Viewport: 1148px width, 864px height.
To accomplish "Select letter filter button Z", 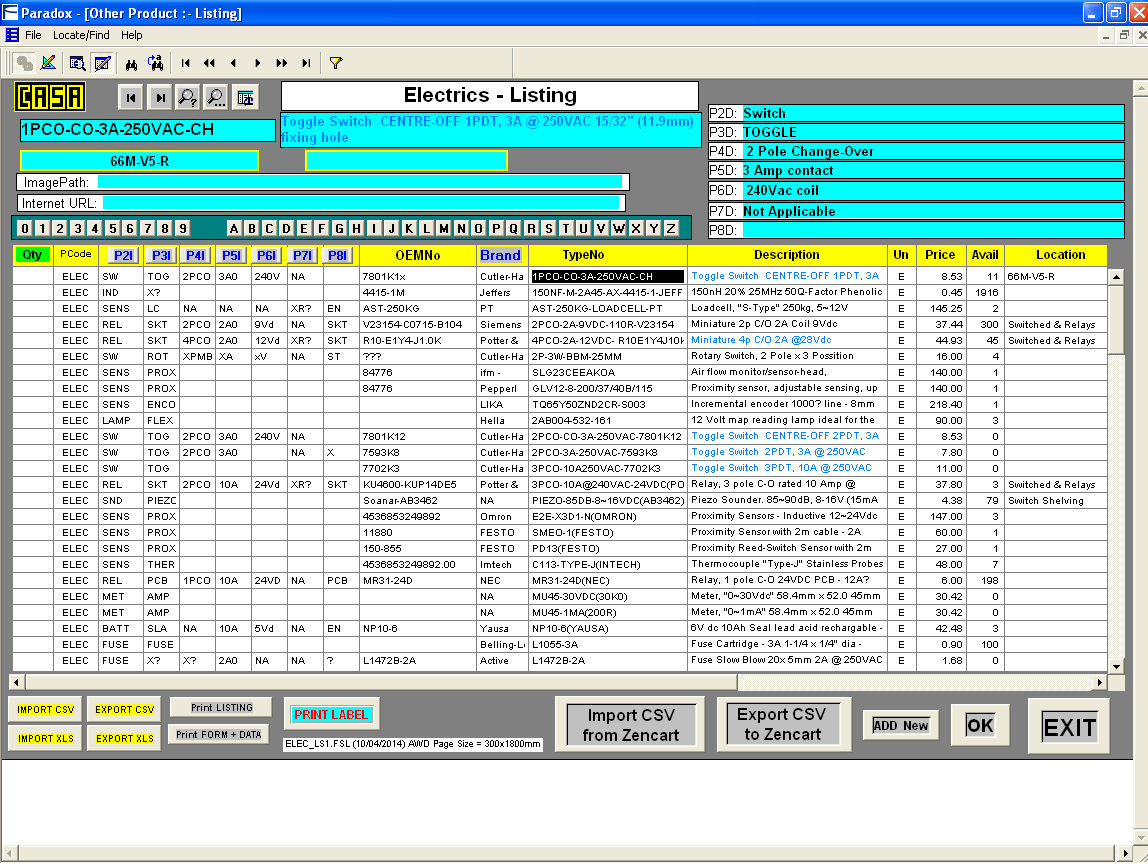I will pyautogui.click(x=671, y=228).
